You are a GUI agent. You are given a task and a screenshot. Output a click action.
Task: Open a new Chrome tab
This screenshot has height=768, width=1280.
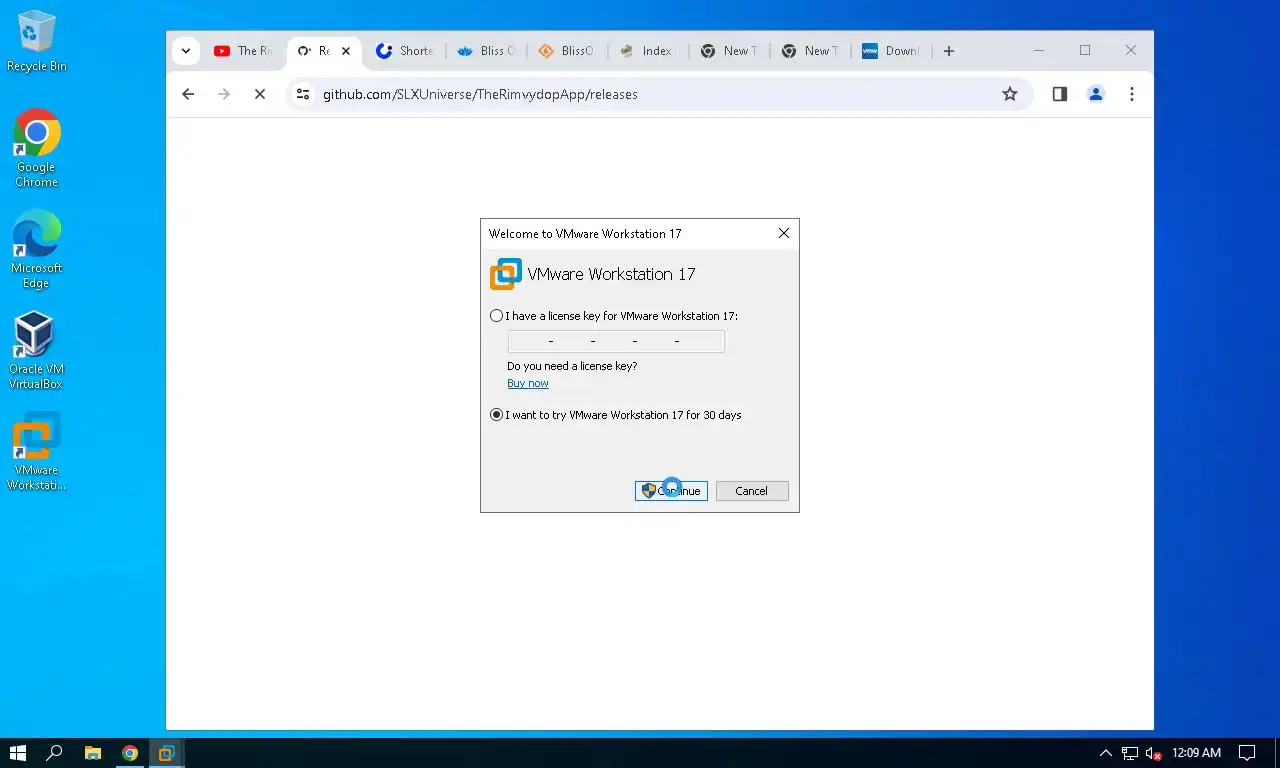949,51
